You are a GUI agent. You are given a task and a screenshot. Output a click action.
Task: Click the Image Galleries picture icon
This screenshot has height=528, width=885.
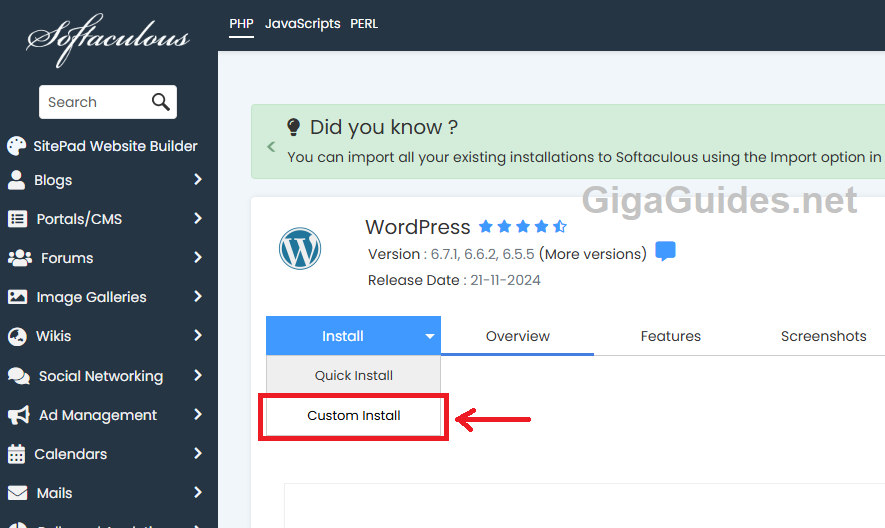point(17,296)
